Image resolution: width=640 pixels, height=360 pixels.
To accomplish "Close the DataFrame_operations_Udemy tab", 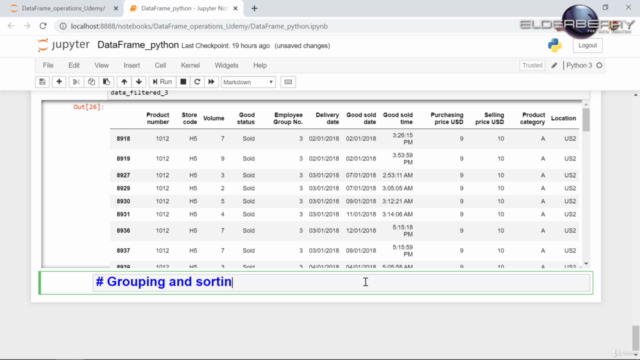I will [116, 8].
